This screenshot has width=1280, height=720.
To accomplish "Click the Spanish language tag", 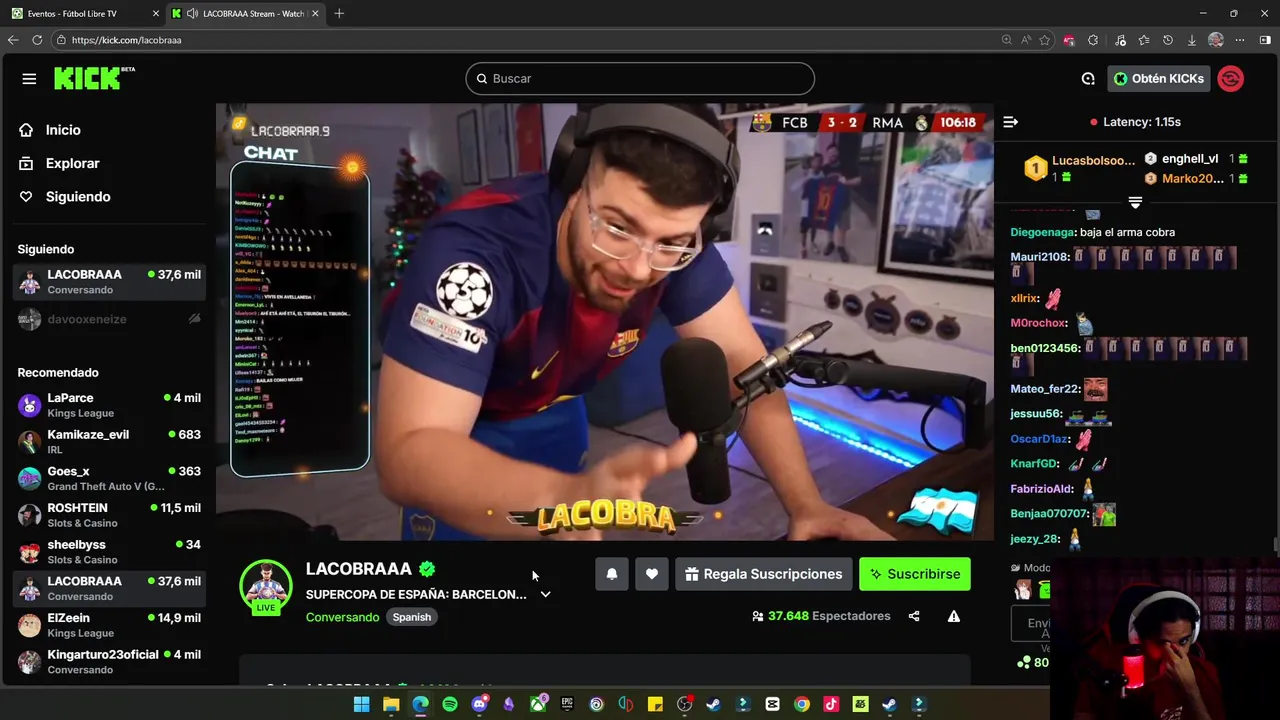I will point(411,617).
